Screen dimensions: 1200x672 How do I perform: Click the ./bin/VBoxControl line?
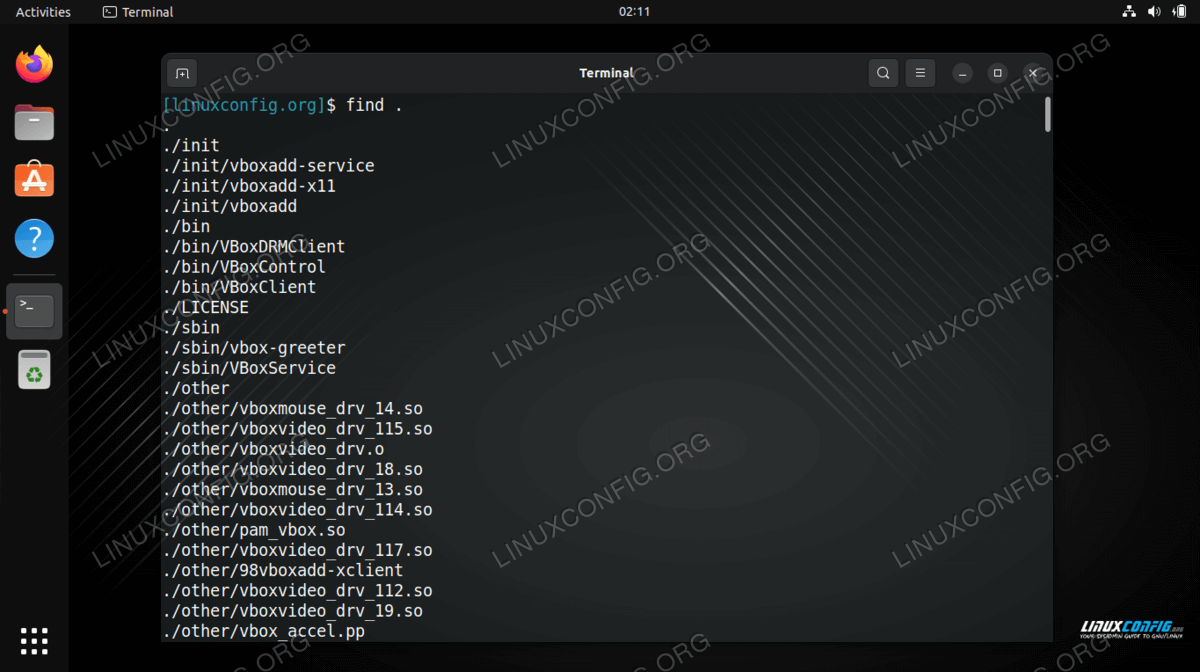244,267
